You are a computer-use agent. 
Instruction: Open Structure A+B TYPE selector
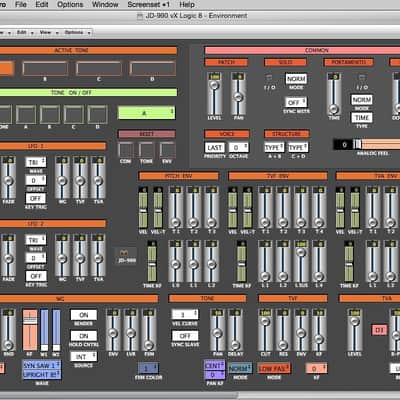point(274,147)
